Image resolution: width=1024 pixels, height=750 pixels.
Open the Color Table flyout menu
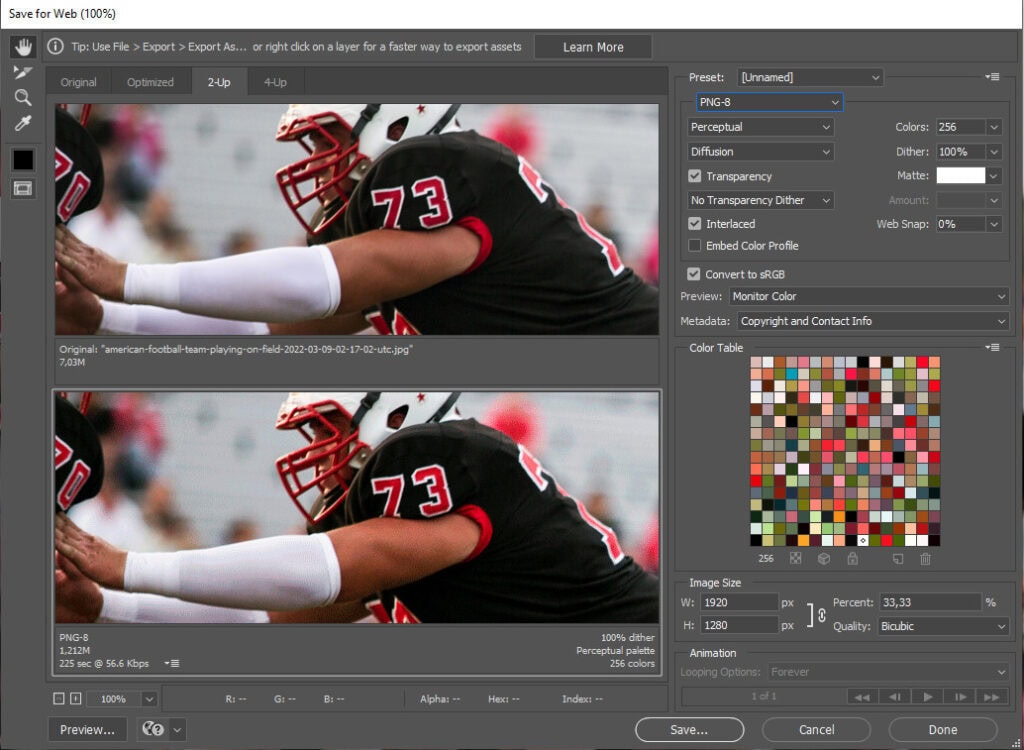tap(992, 347)
